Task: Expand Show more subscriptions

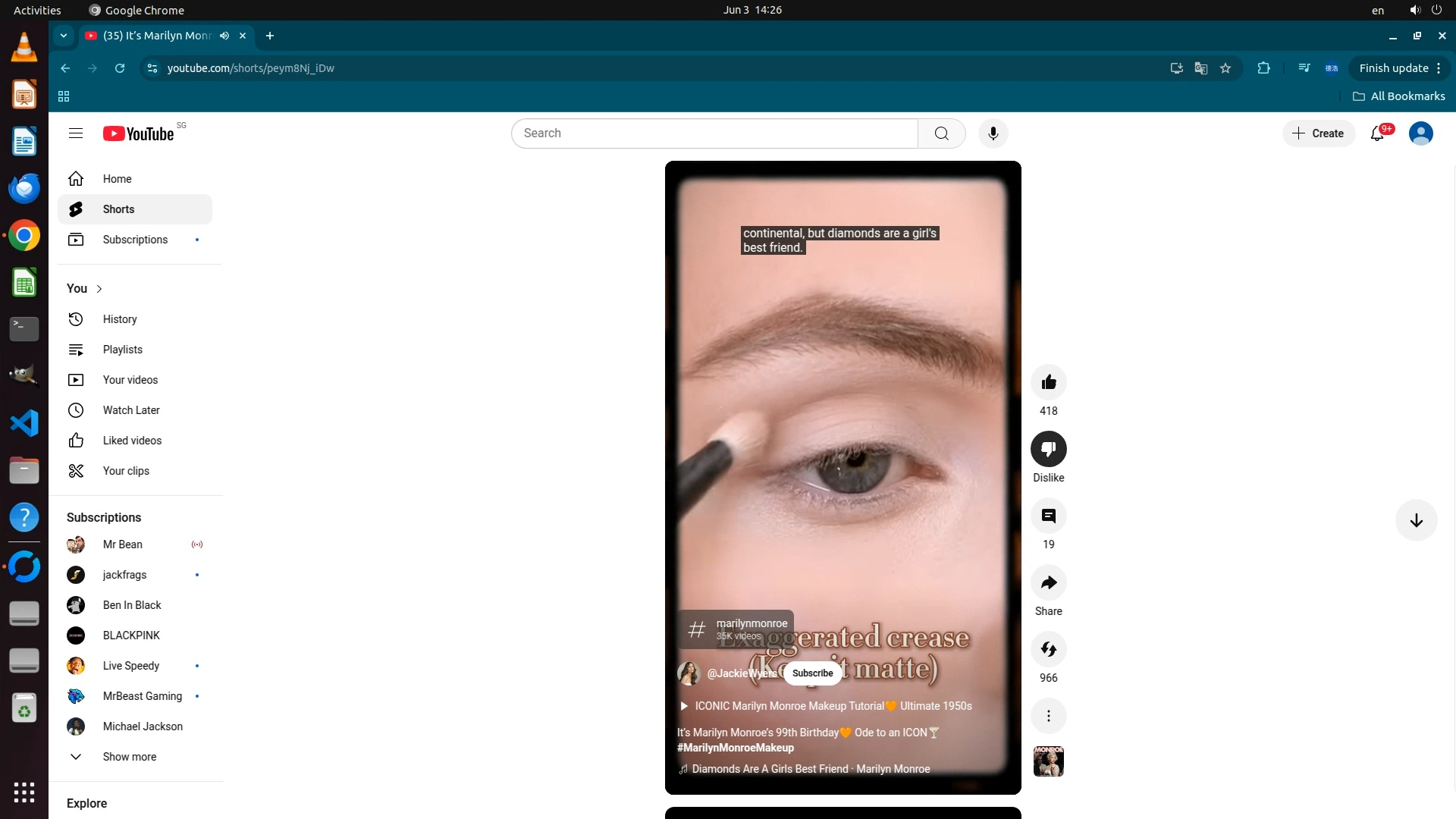Action: click(129, 757)
